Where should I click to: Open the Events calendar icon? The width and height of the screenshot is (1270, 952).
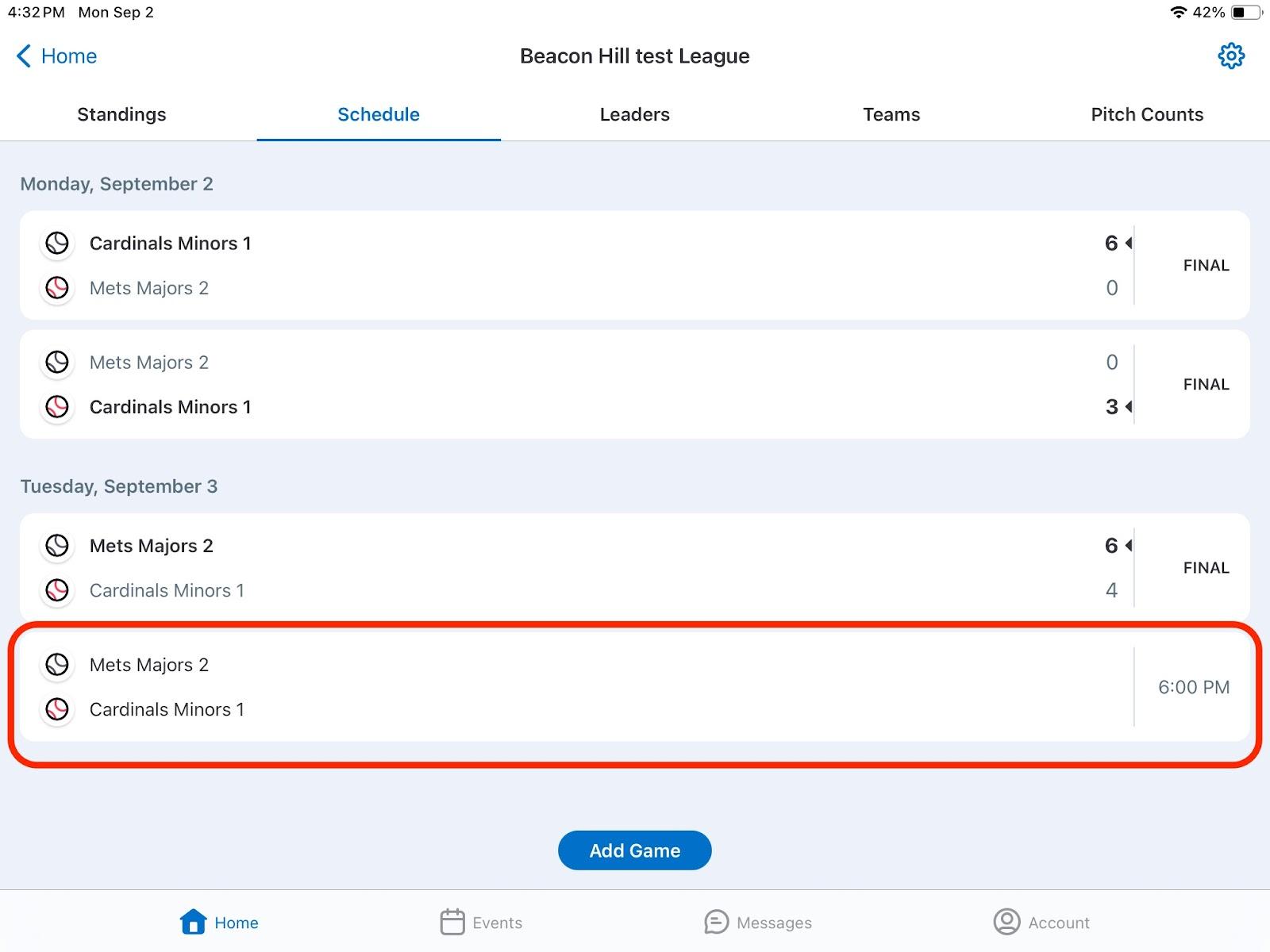pos(452,922)
